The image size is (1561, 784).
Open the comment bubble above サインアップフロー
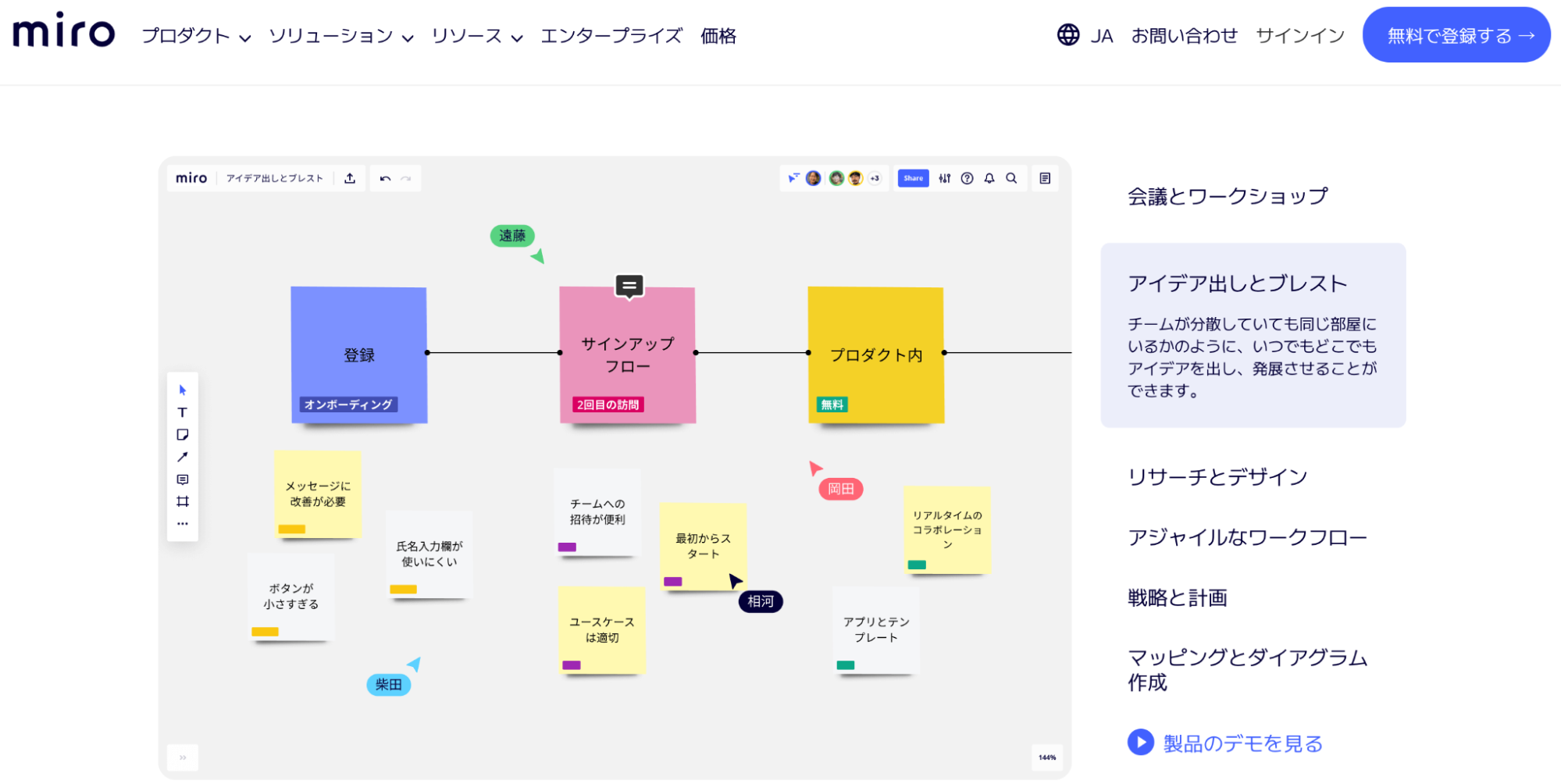(x=629, y=287)
